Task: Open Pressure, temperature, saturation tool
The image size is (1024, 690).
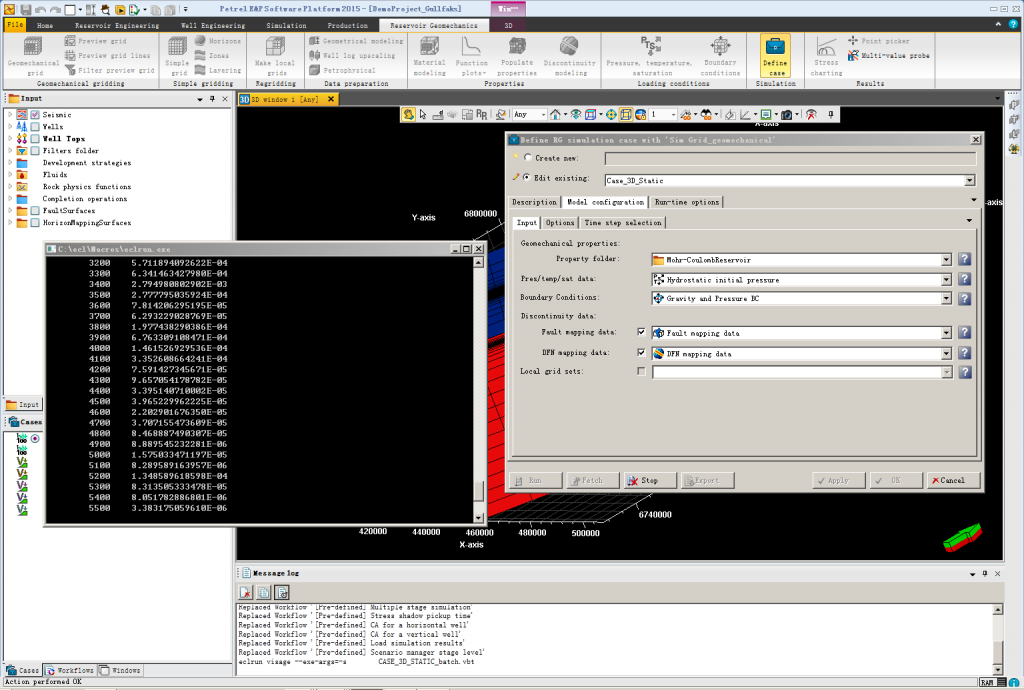Action: click(648, 55)
